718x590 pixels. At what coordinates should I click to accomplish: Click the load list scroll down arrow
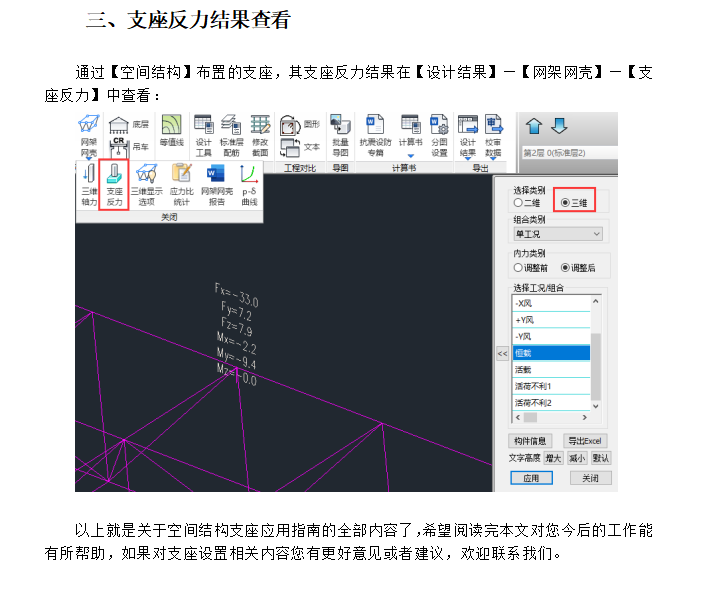pyautogui.click(x=596, y=406)
